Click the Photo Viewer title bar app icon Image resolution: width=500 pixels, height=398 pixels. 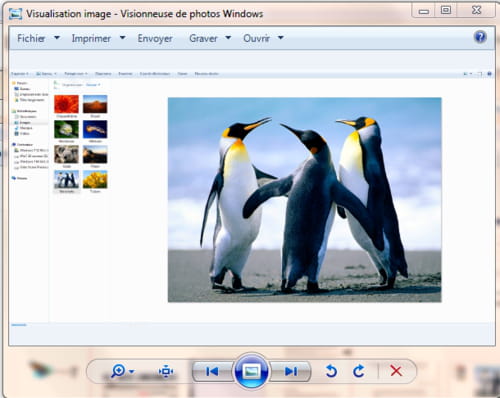click(15, 14)
